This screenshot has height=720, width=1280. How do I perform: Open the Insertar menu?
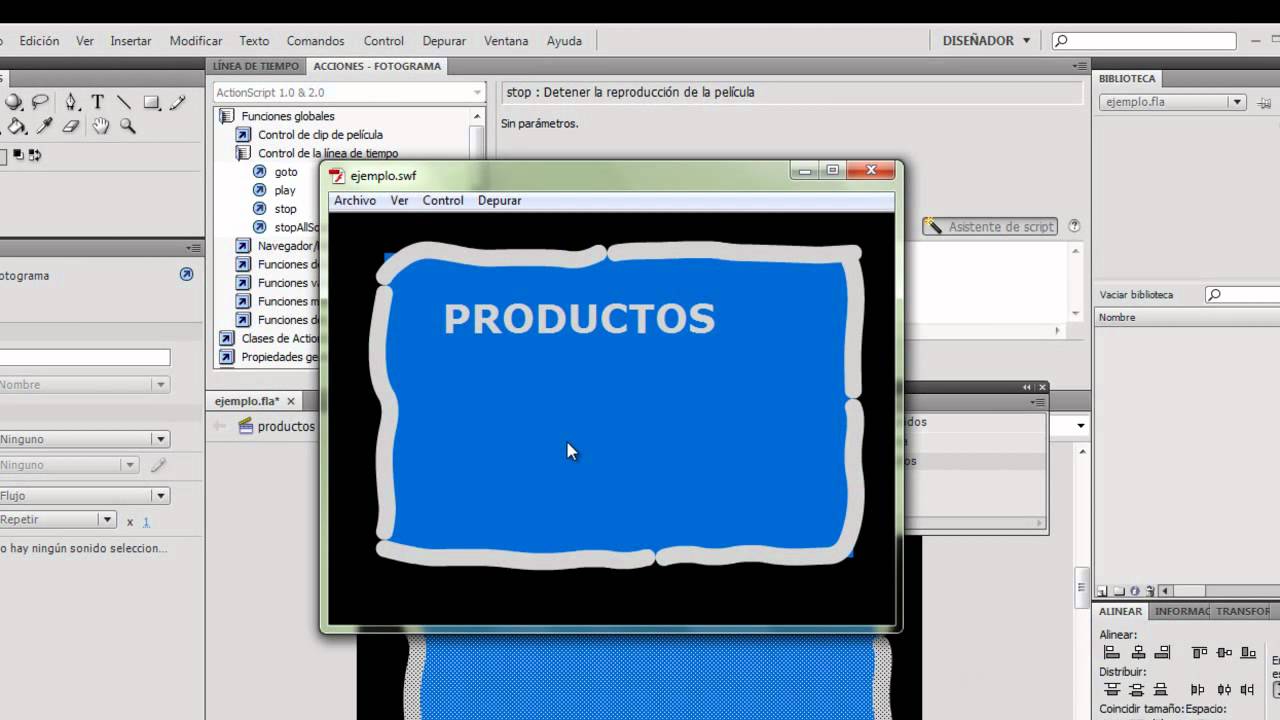click(131, 41)
